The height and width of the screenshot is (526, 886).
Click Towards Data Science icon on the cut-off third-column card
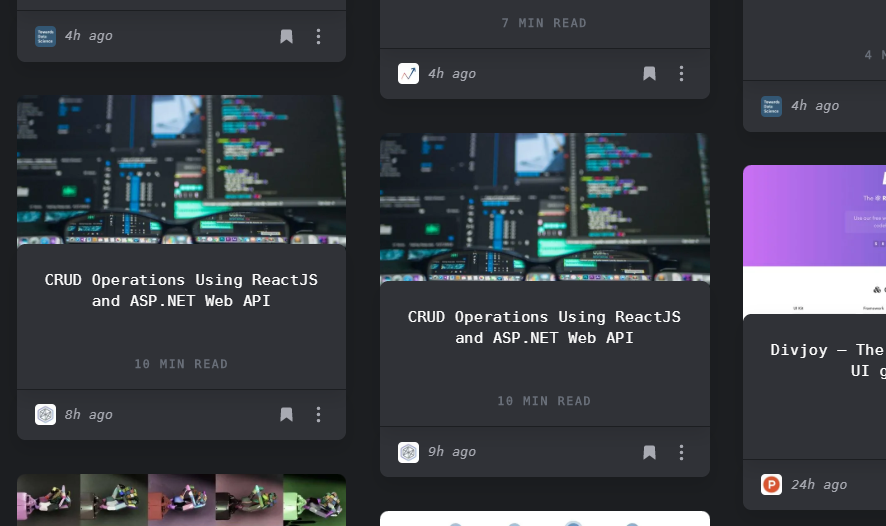(771, 106)
